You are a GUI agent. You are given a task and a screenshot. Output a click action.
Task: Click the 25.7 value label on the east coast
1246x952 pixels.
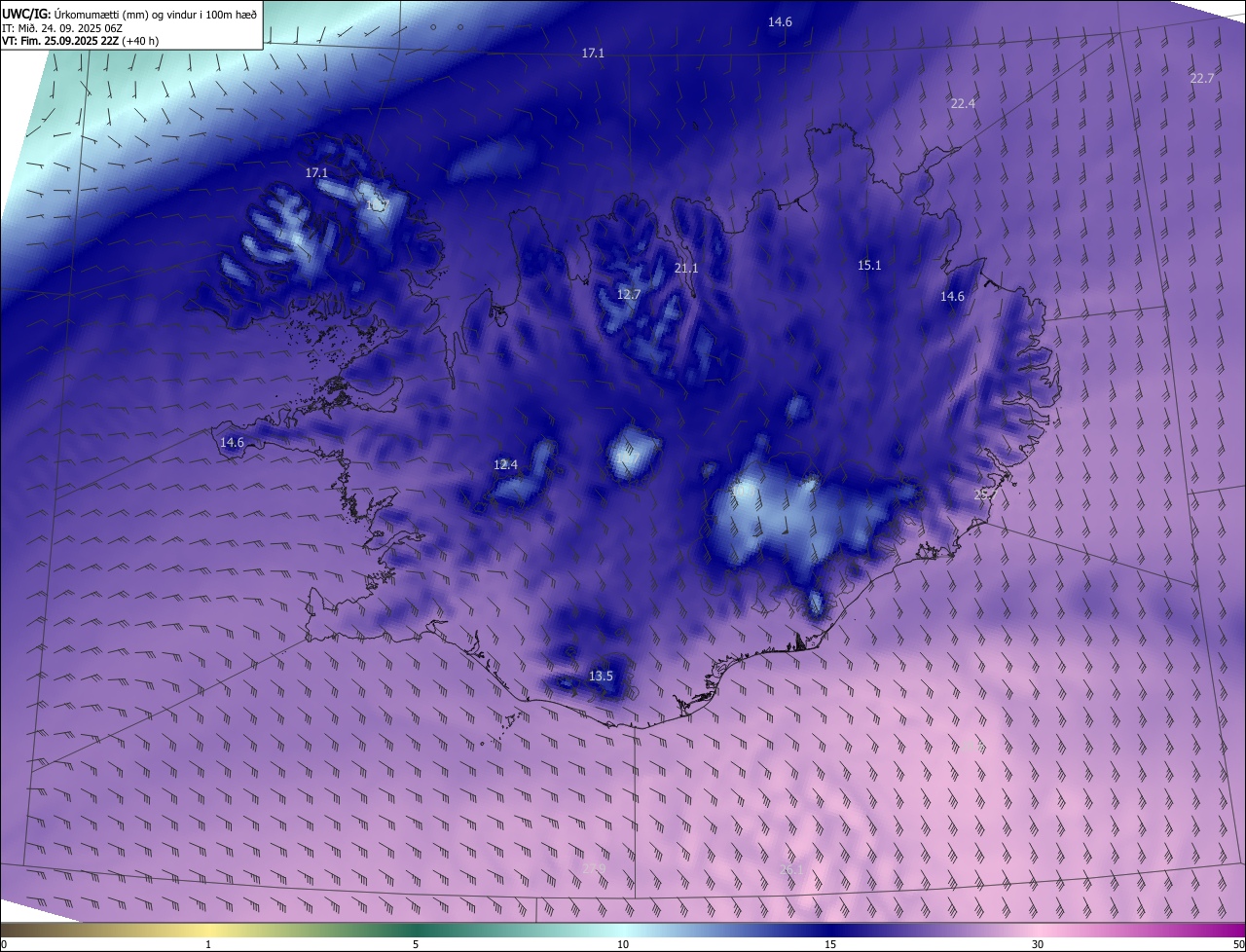986,494
